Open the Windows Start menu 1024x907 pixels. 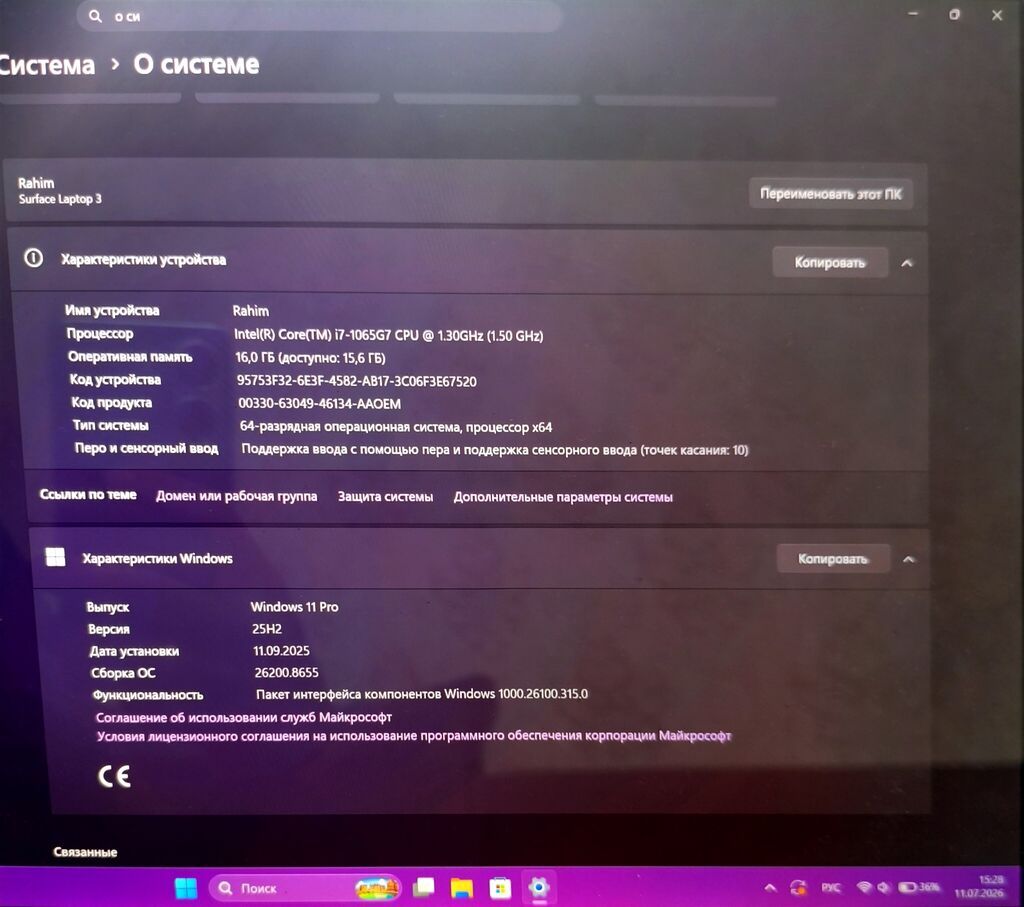pos(186,888)
